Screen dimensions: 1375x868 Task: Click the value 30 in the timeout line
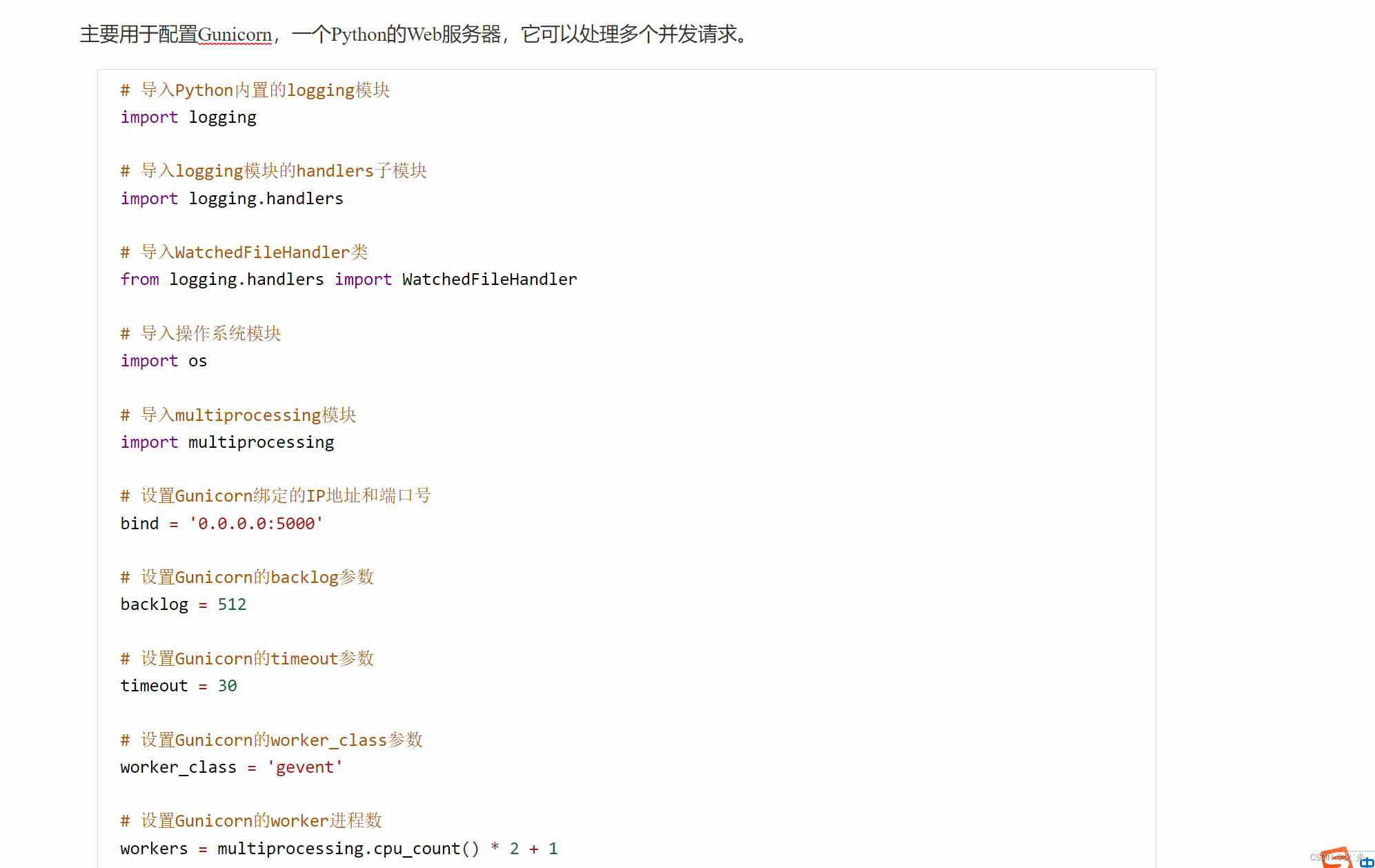(228, 686)
